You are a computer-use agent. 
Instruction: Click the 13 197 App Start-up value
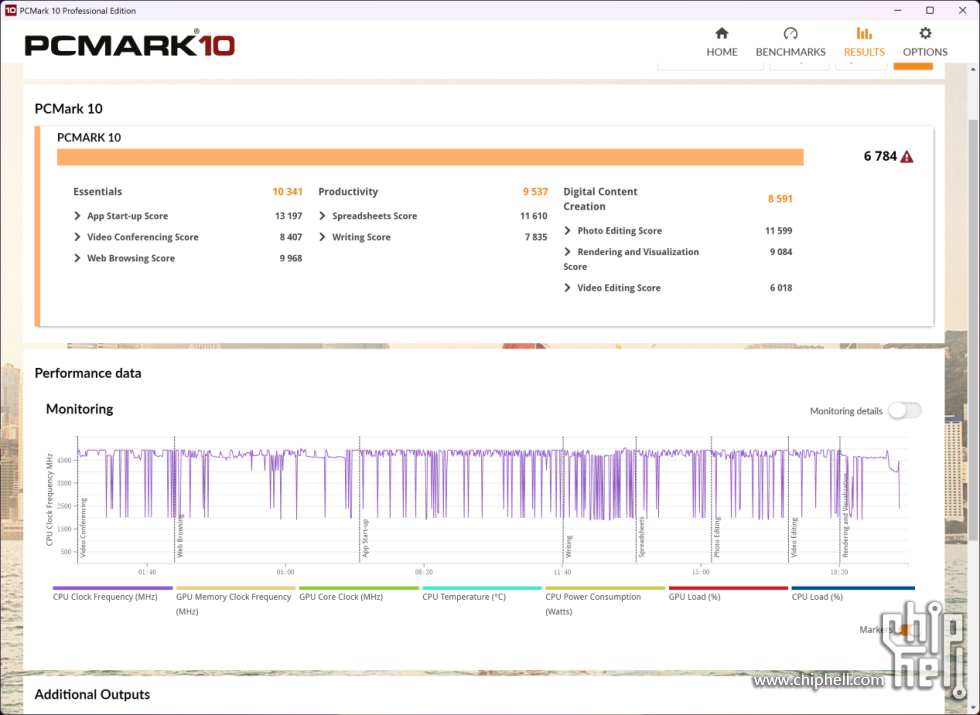coord(288,216)
